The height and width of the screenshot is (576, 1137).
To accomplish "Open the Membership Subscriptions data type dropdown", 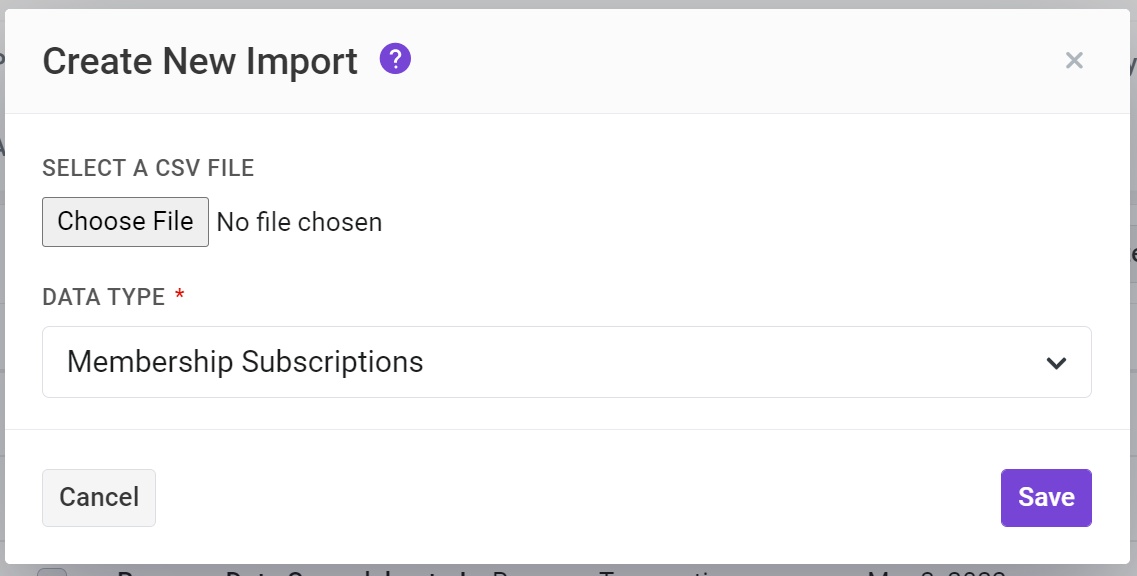I will click(x=567, y=362).
